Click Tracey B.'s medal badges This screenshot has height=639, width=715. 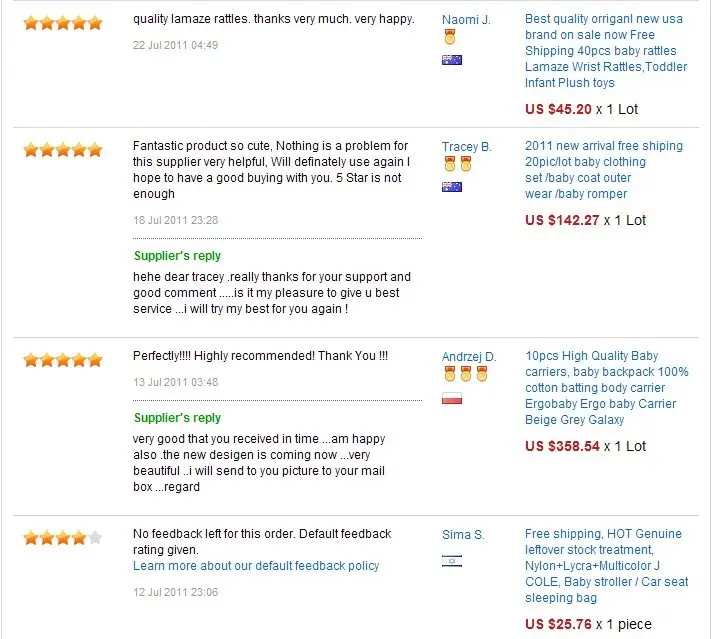pos(458,163)
